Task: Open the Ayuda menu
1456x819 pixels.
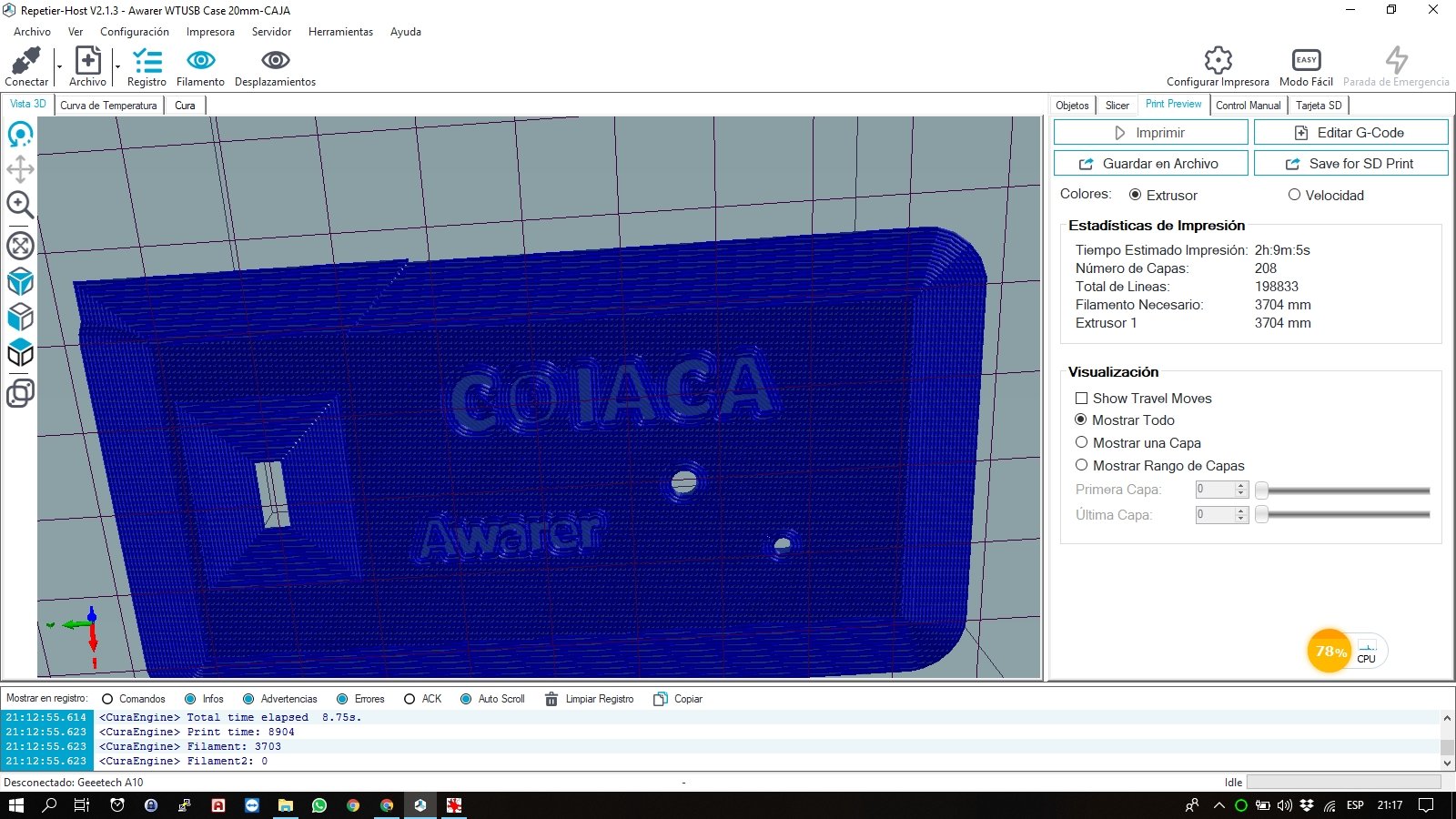Action: pyautogui.click(x=406, y=32)
